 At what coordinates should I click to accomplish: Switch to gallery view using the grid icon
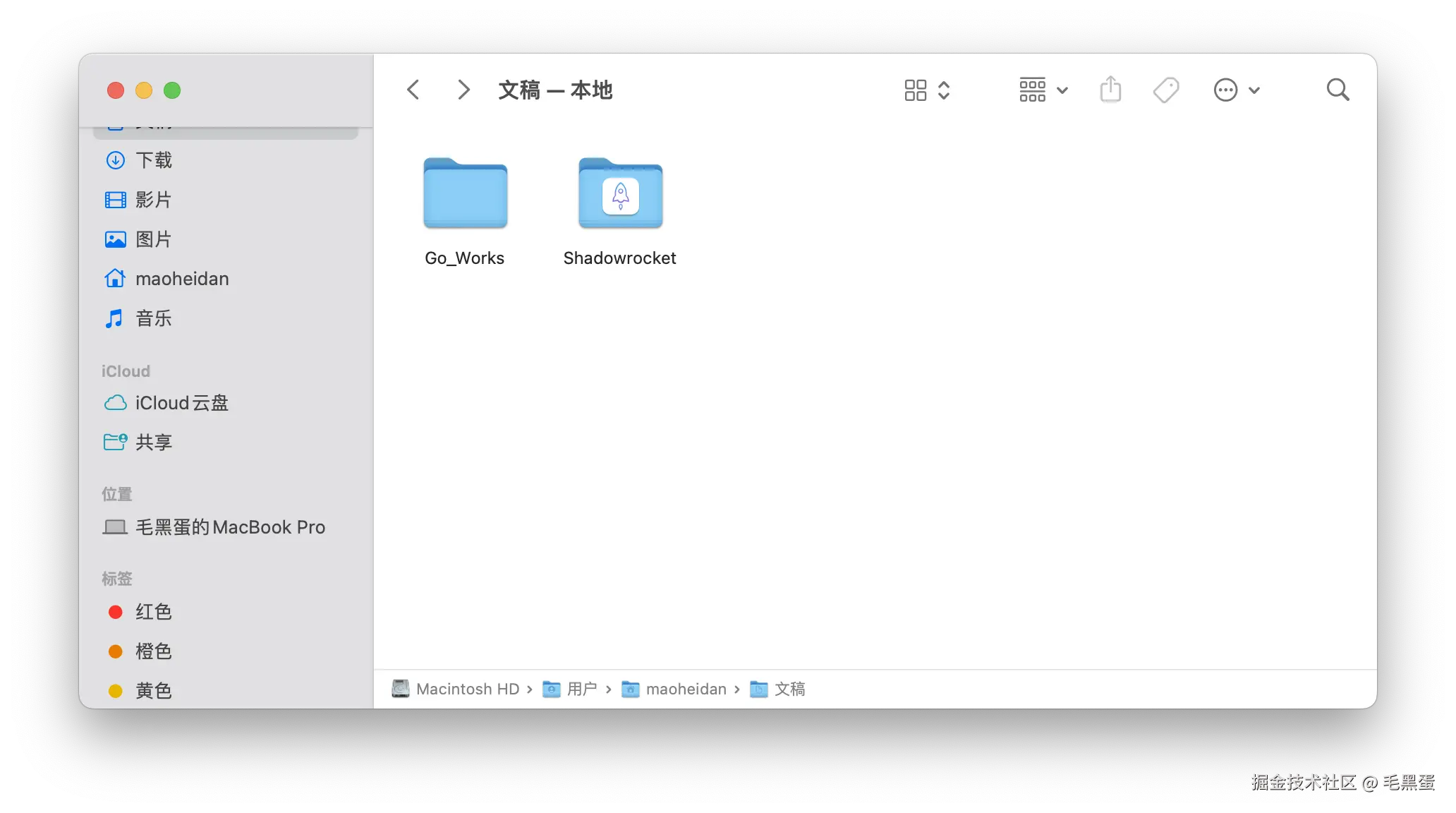916,90
